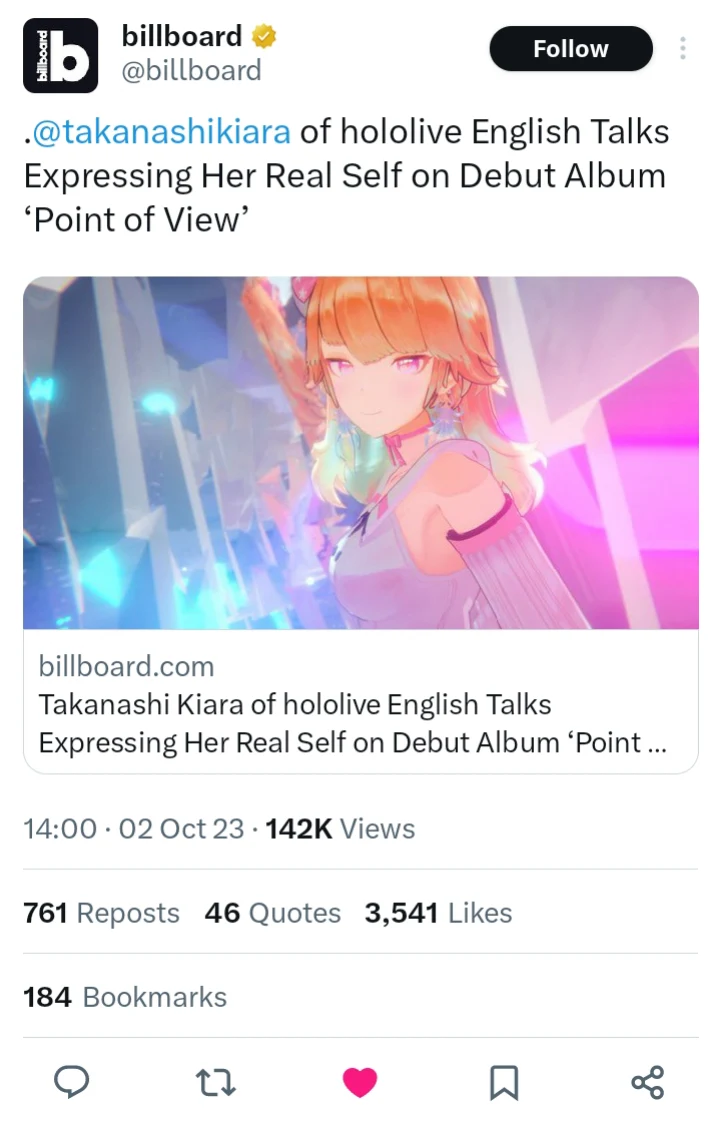720x1123 pixels.
Task: Open the @takanashikiara mention link
Action: pyautogui.click(x=162, y=132)
